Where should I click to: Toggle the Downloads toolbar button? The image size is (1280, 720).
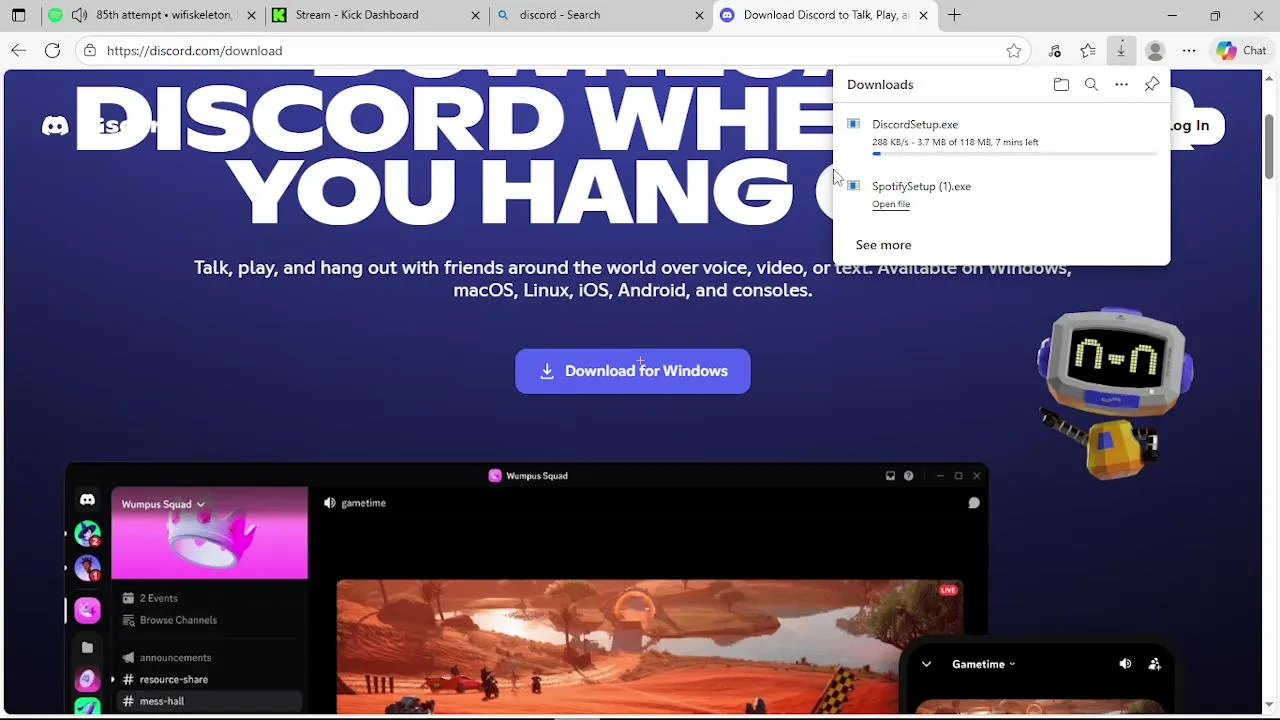click(x=1121, y=51)
